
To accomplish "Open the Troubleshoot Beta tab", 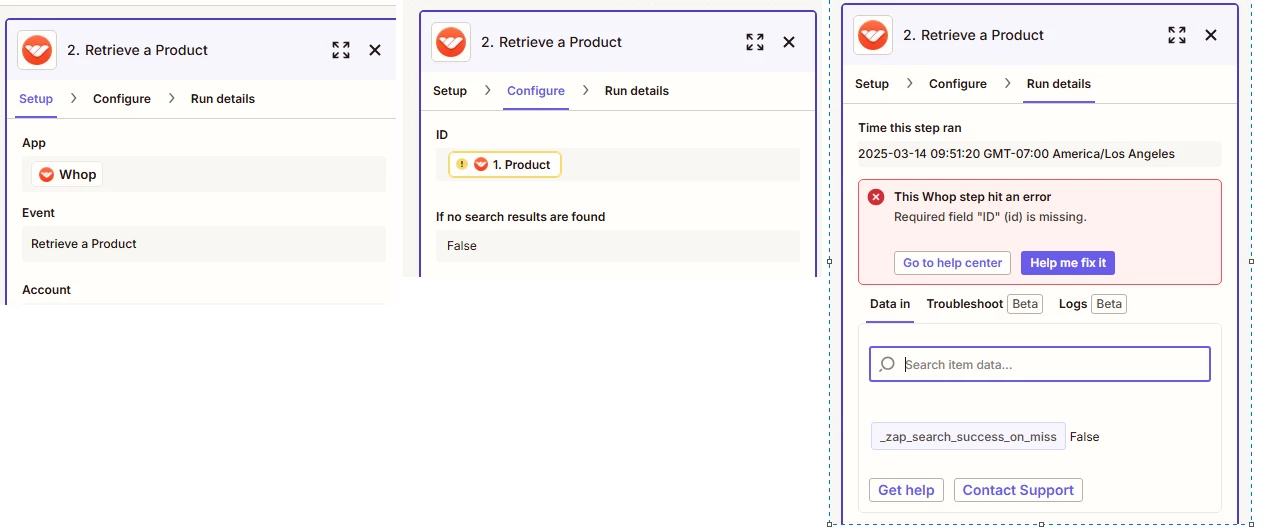I will point(984,303).
